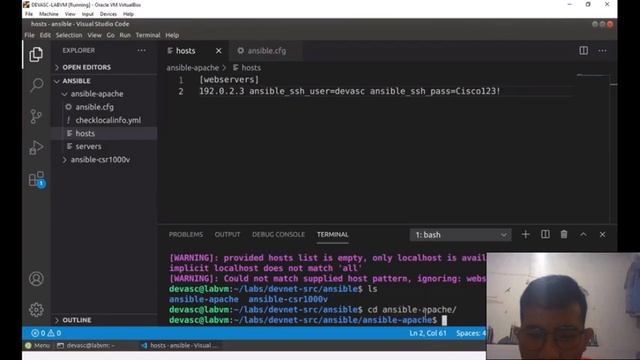The height and width of the screenshot is (360, 640).
Task: Collapse the ansible-apache folder
Action: [x=97, y=94]
